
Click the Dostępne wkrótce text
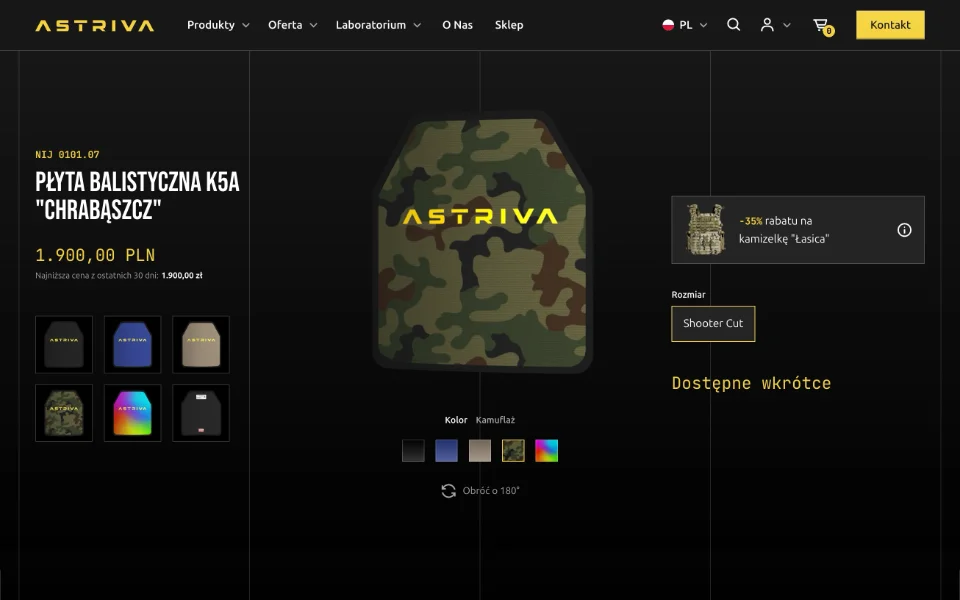click(751, 383)
